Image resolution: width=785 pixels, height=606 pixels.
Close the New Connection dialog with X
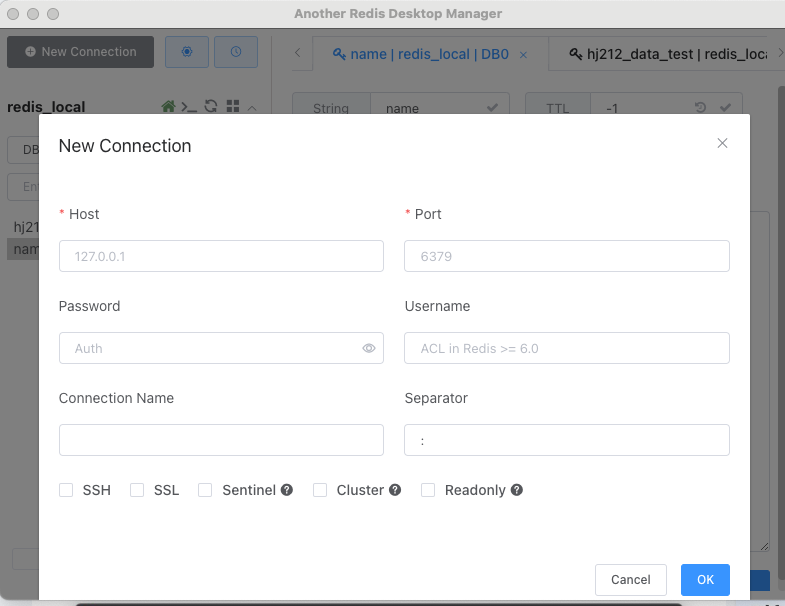(x=722, y=143)
